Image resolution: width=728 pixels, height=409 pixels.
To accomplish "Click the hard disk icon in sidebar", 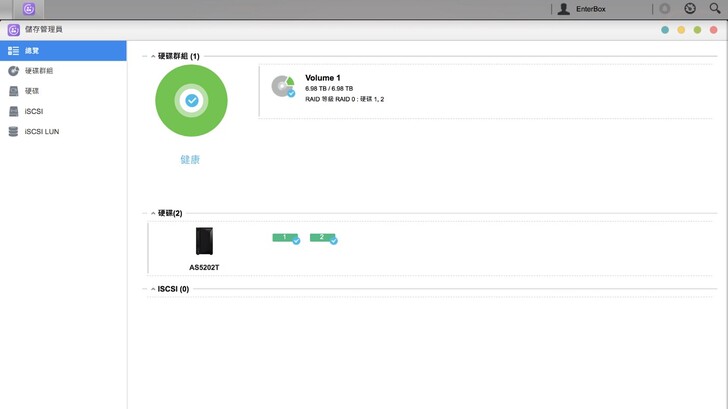I will pos(13,91).
